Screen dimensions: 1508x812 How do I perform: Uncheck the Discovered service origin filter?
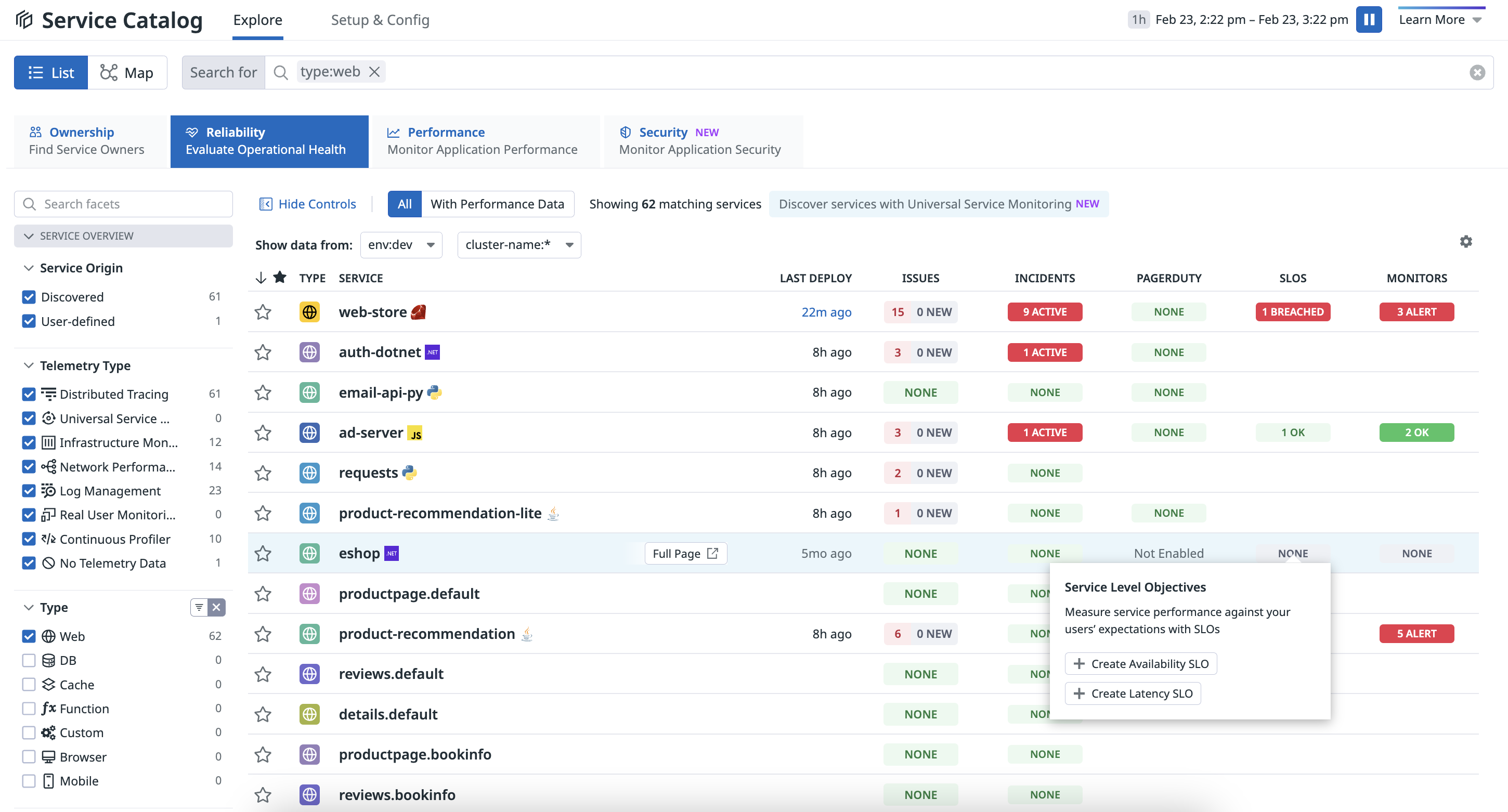pos(29,297)
